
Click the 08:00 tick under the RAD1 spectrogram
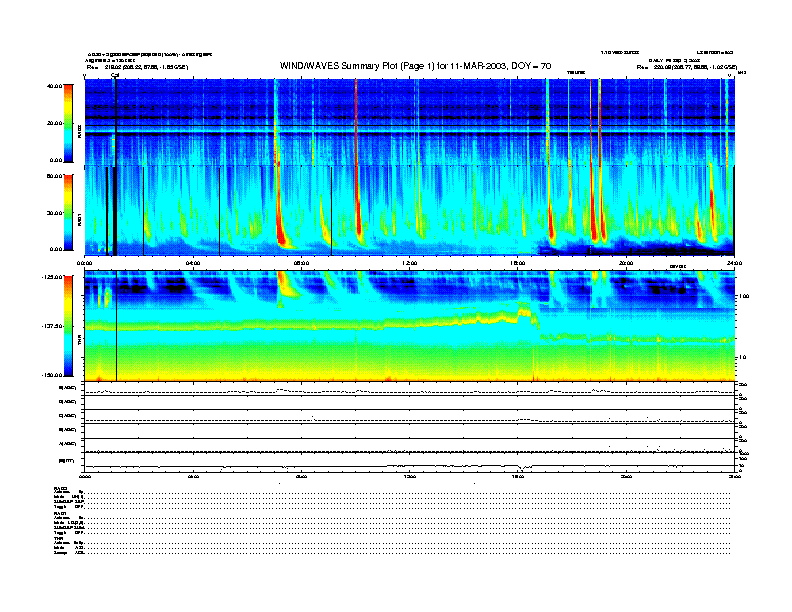(301, 263)
